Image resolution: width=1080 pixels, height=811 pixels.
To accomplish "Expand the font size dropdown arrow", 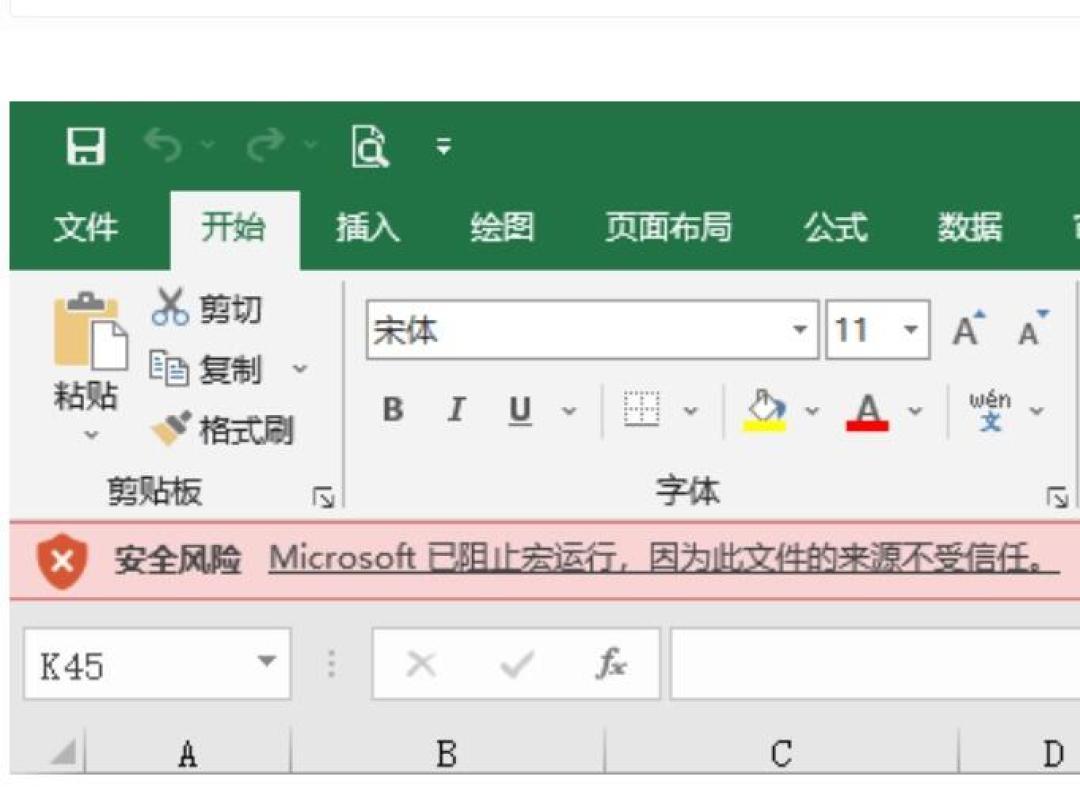I will tap(911, 330).
